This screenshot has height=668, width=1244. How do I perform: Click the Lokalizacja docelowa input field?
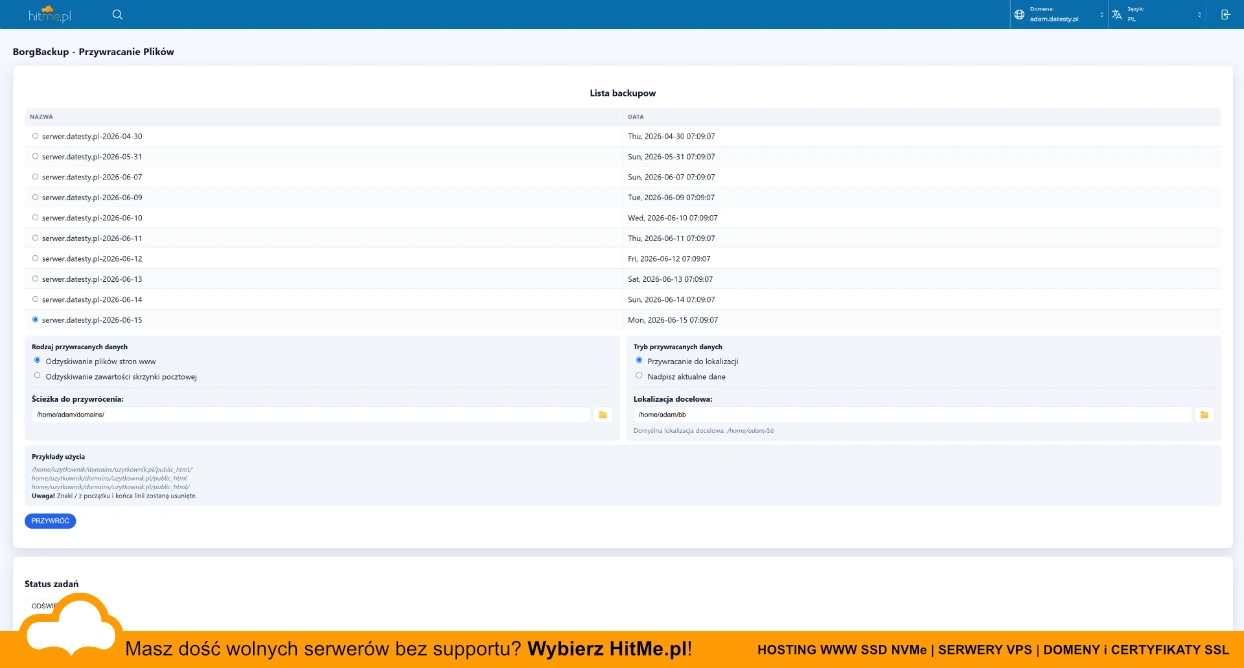coord(912,414)
